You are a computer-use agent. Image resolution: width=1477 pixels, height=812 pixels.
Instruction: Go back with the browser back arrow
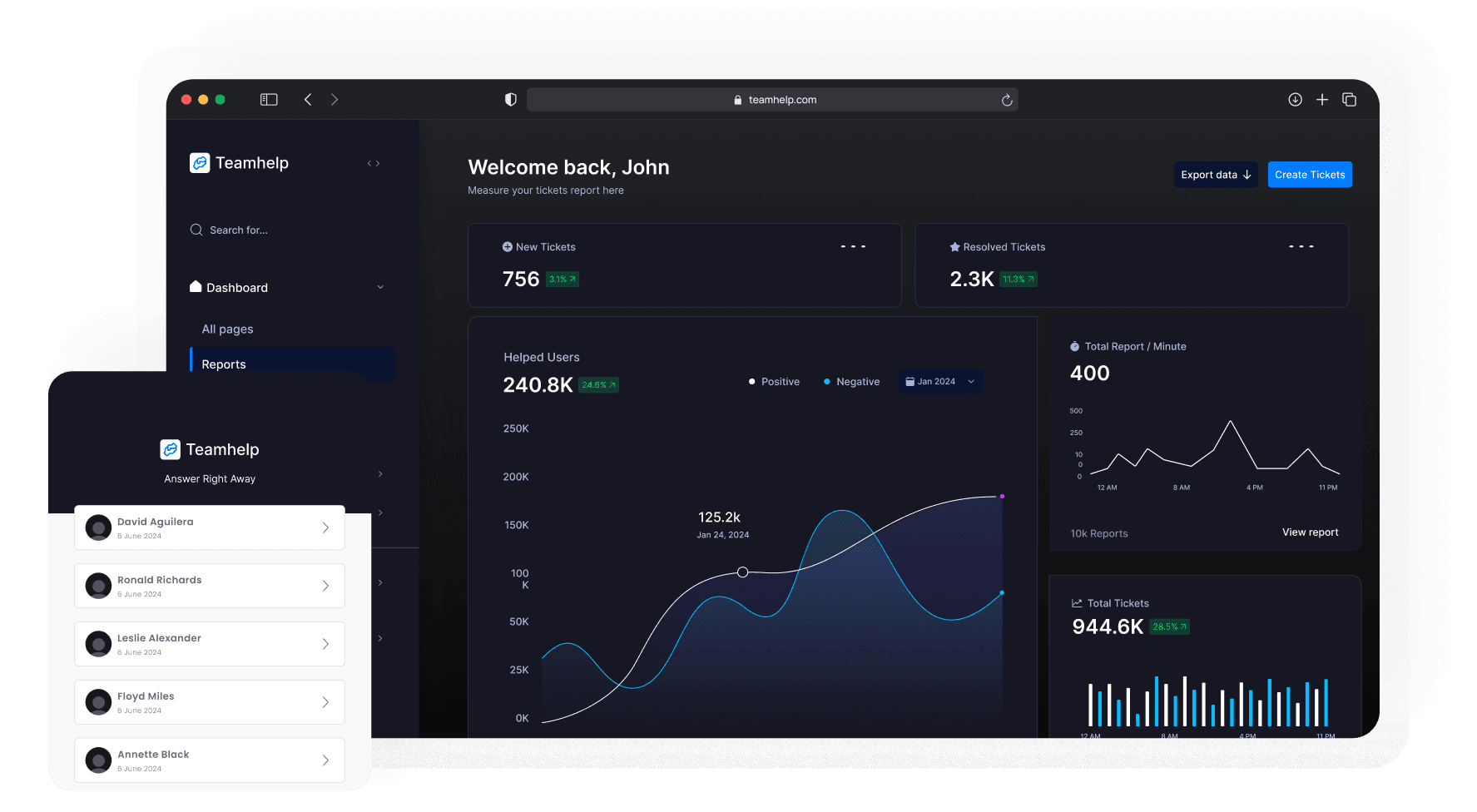click(308, 100)
